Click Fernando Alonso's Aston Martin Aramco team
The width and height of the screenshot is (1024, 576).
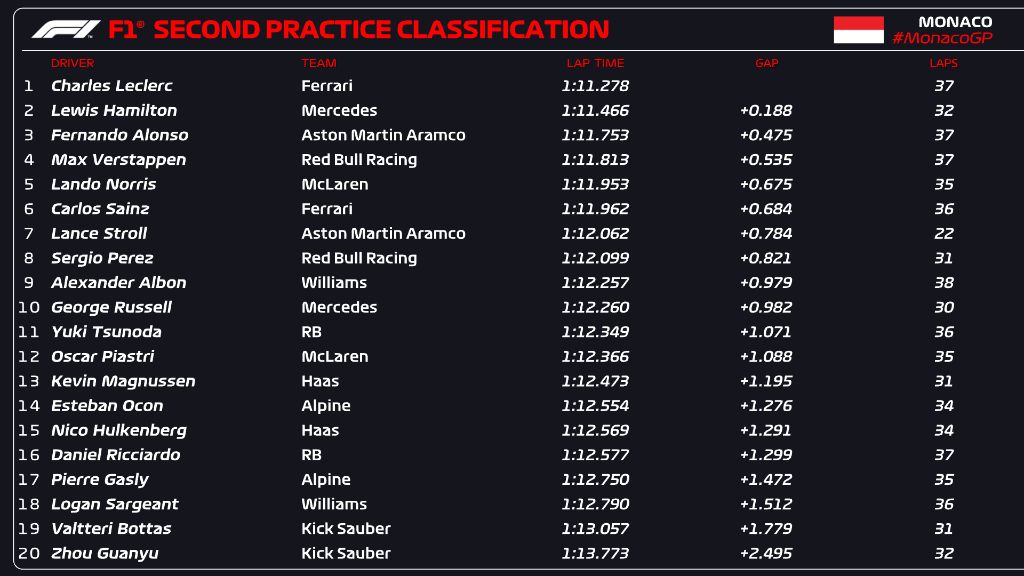(x=383, y=135)
